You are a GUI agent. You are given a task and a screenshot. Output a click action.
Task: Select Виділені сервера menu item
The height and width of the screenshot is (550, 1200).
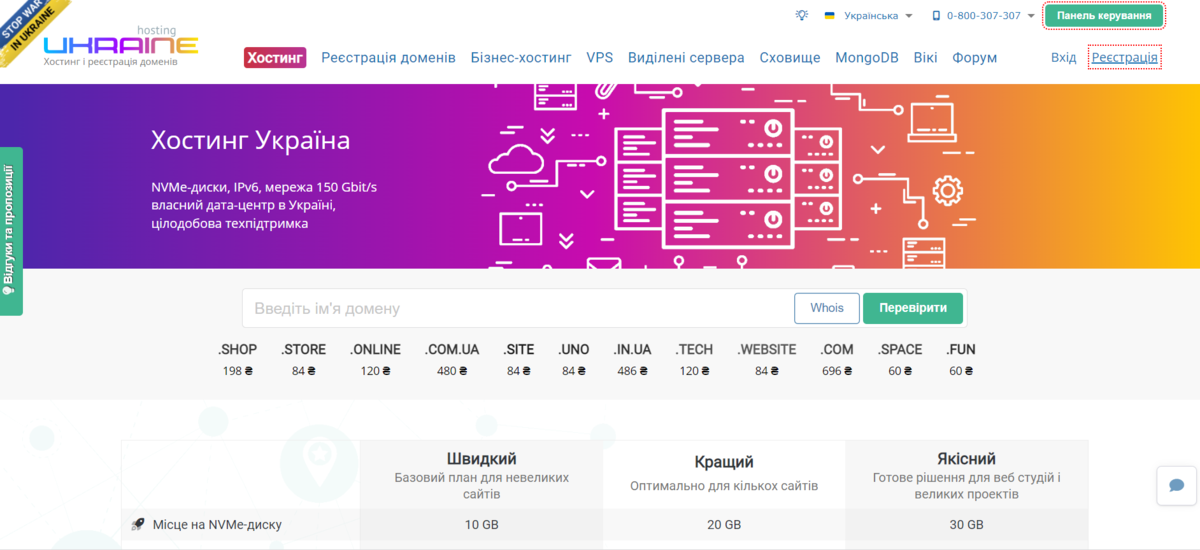(686, 57)
